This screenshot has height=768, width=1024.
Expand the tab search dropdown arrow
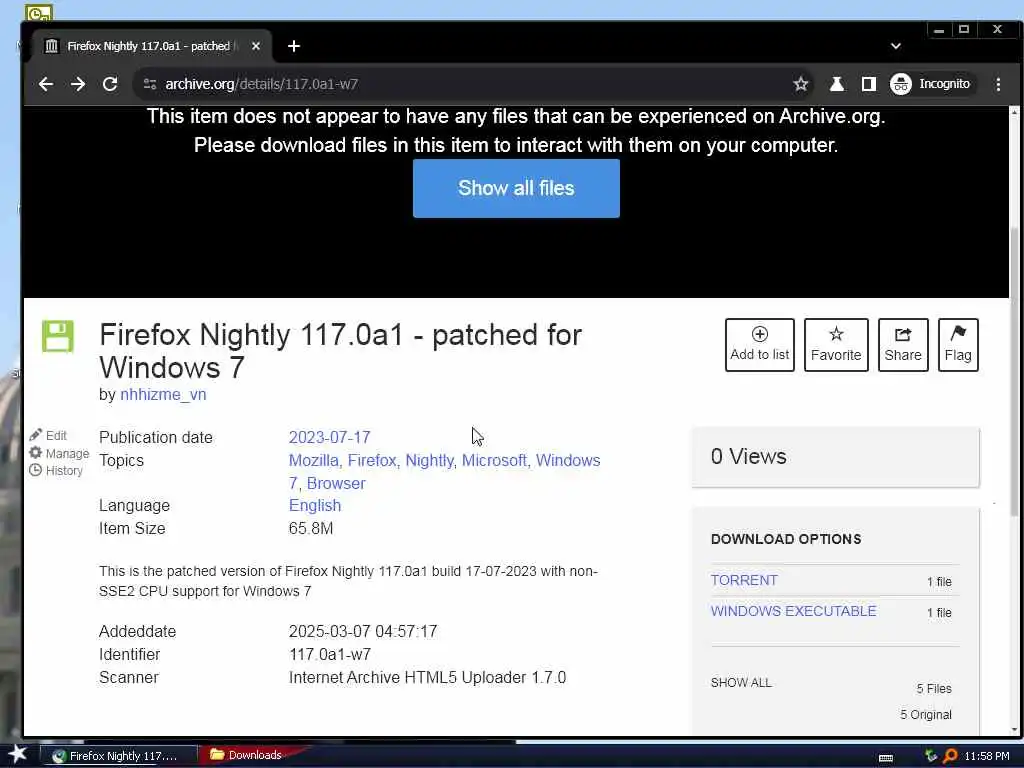[x=896, y=46]
